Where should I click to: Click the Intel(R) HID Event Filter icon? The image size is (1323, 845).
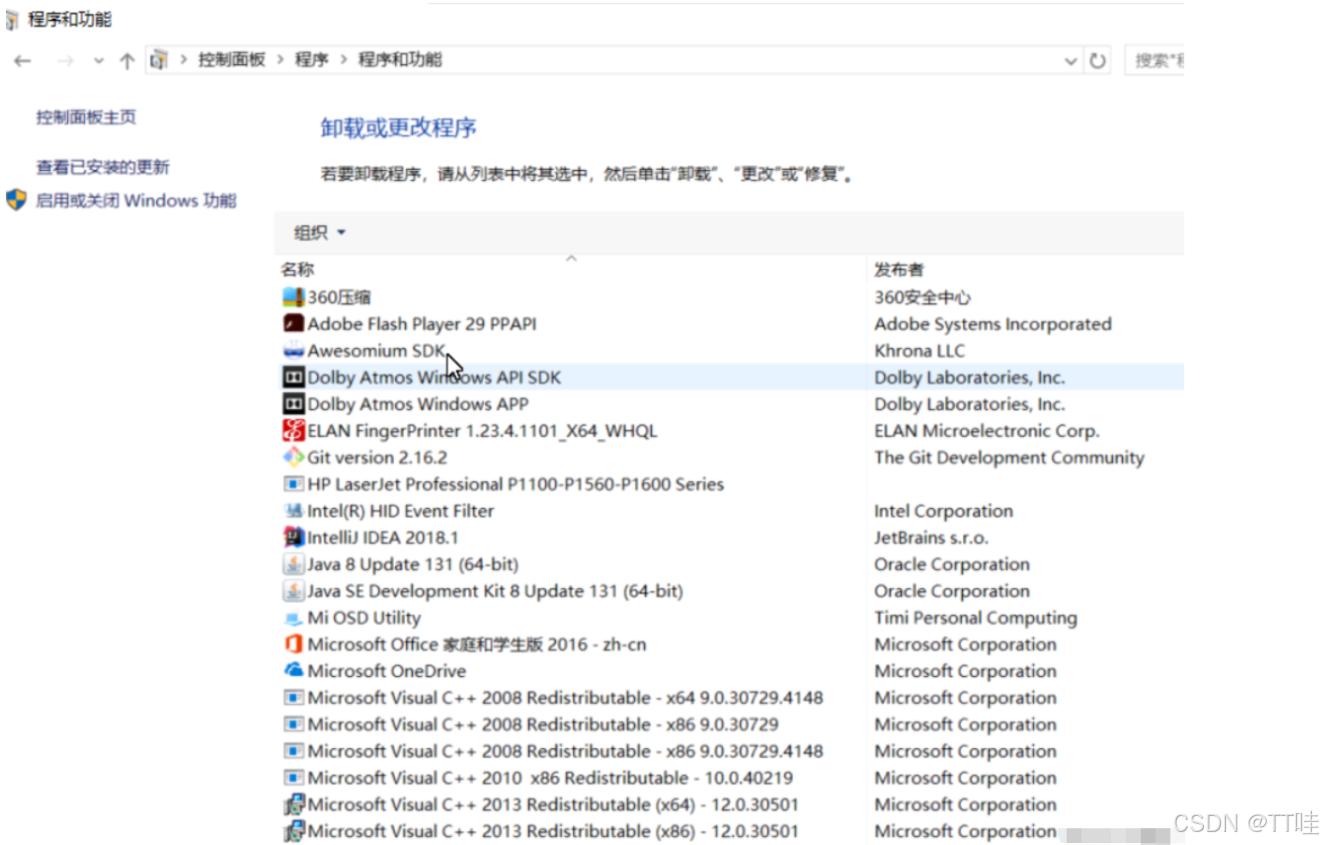tap(293, 511)
